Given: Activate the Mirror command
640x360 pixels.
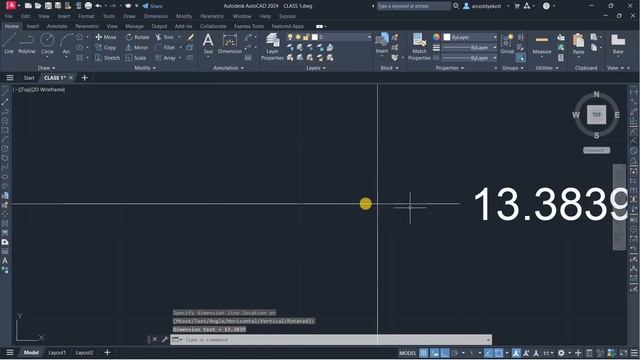Looking at the screenshot, I should [136, 47].
